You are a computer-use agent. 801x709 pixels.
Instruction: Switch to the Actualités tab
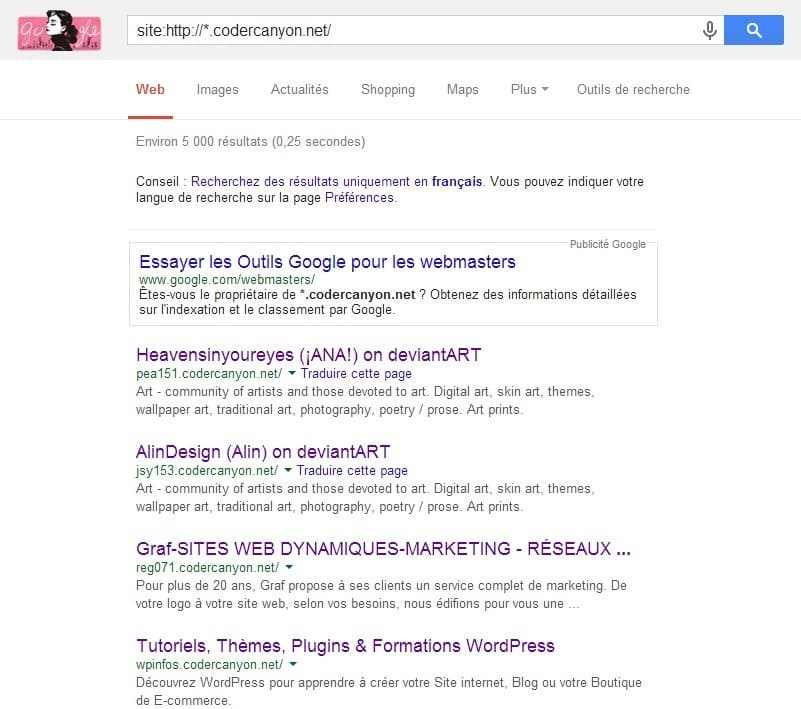coord(299,89)
